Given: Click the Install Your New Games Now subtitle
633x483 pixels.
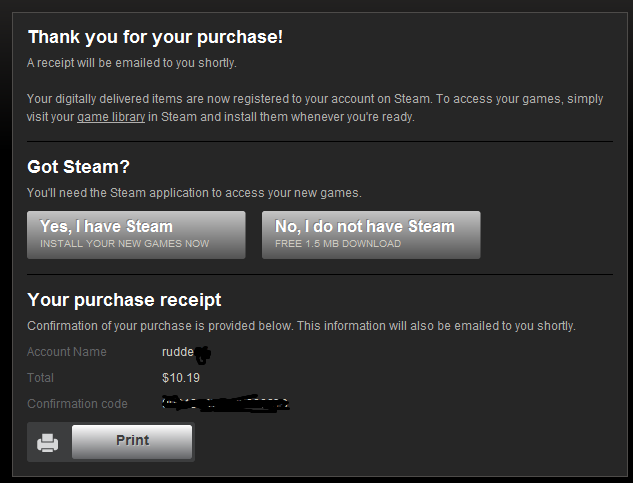Looking at the screenshot, I should click(124, 244).
